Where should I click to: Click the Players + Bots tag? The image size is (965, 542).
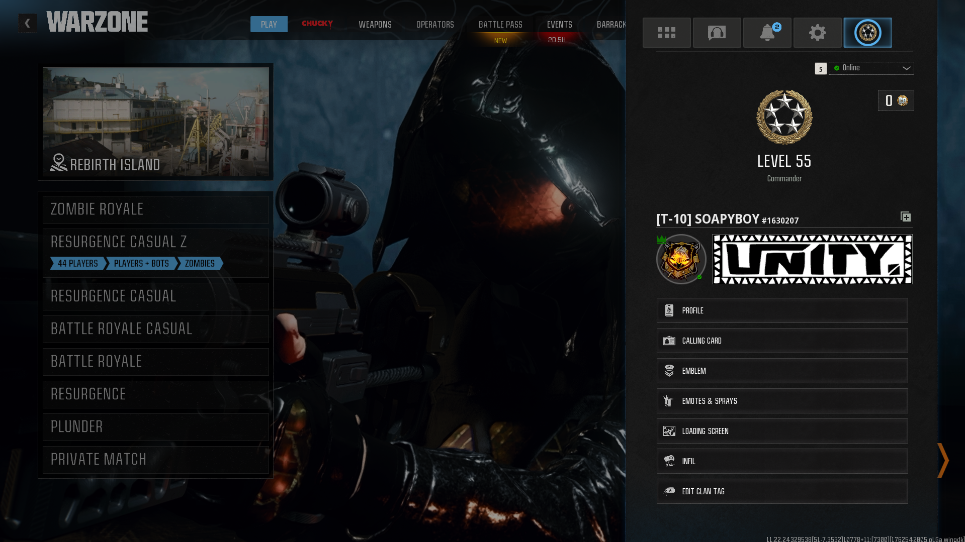coord(141,263)
